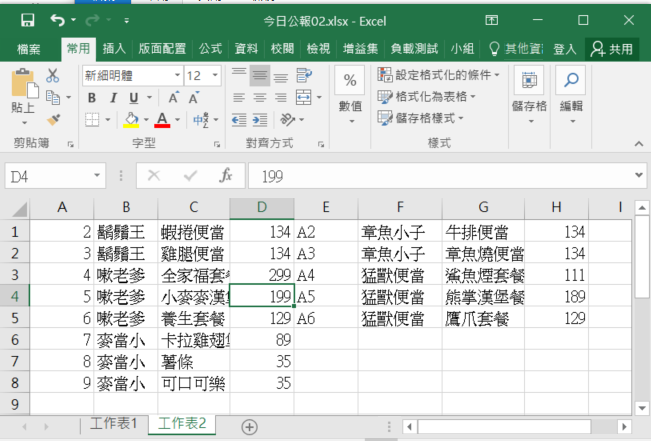Image resolution: width=651 pixels, height=441 pixels.
Task: Expand the fill color dropdown arrow
Action: pos(146,120)
